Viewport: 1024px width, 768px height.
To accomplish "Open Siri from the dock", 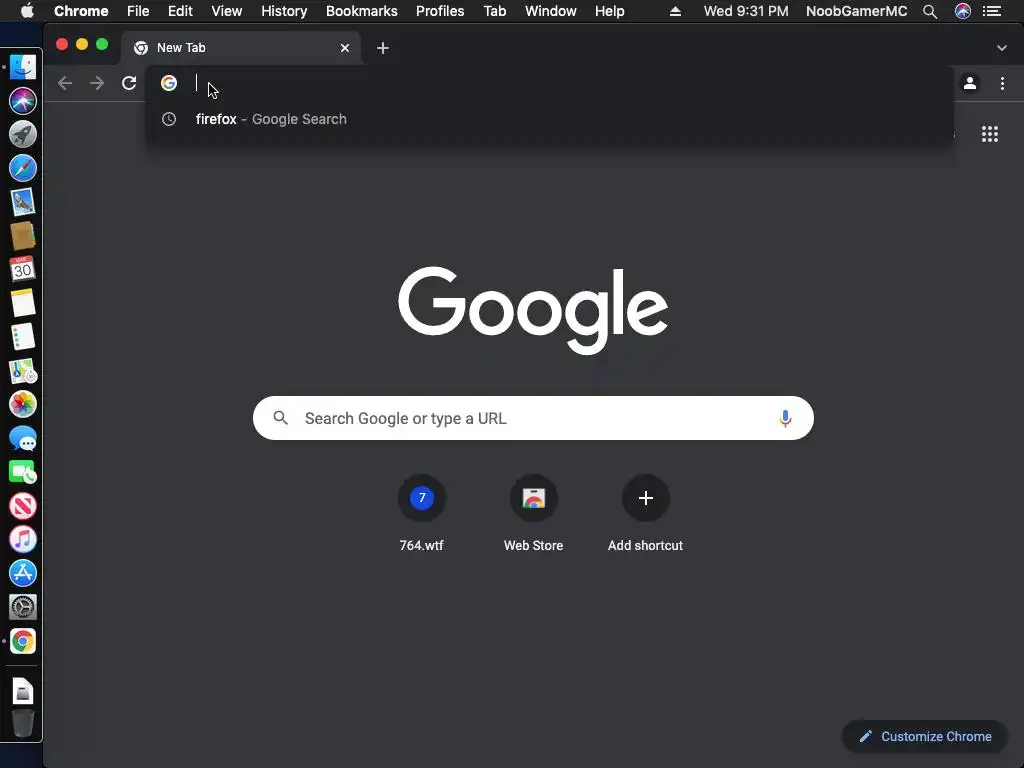I will 23,101.
